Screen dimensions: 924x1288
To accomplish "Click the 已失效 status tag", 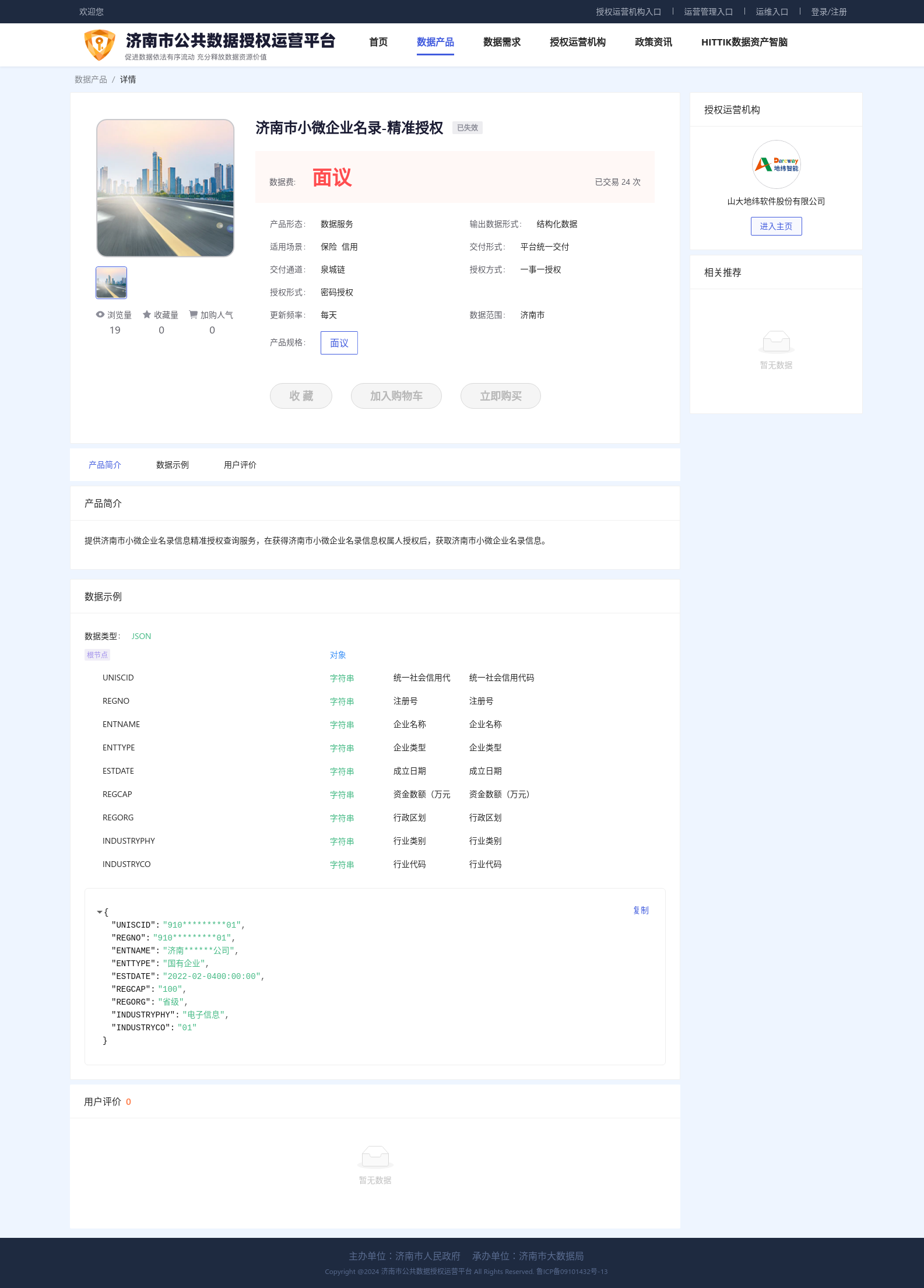I will (x=468, y=128).
